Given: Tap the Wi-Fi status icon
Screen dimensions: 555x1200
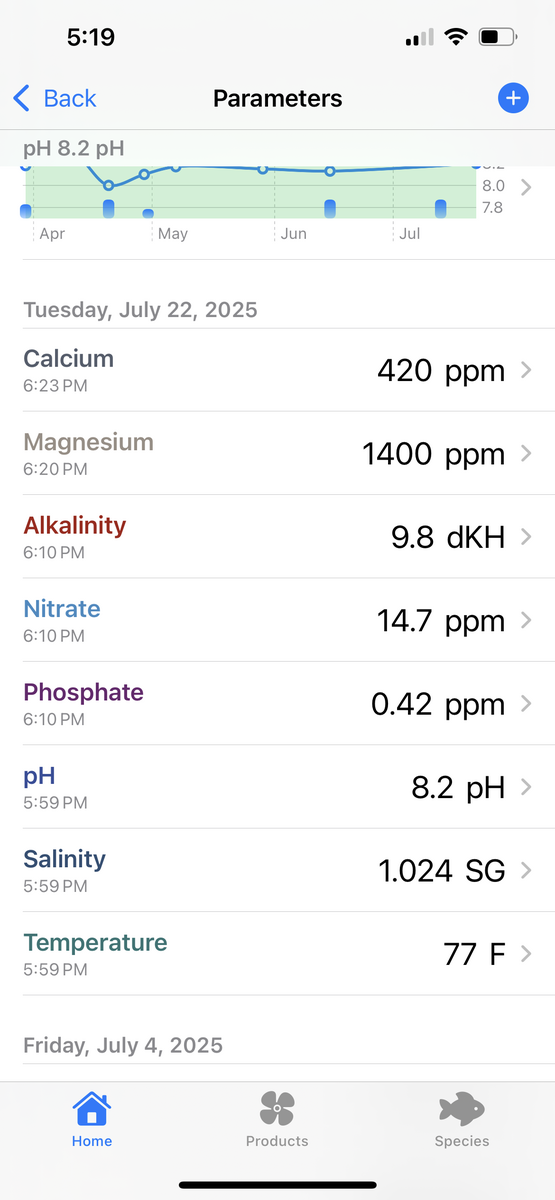Looking at the screenshot, I should click(x=457, y=38).
